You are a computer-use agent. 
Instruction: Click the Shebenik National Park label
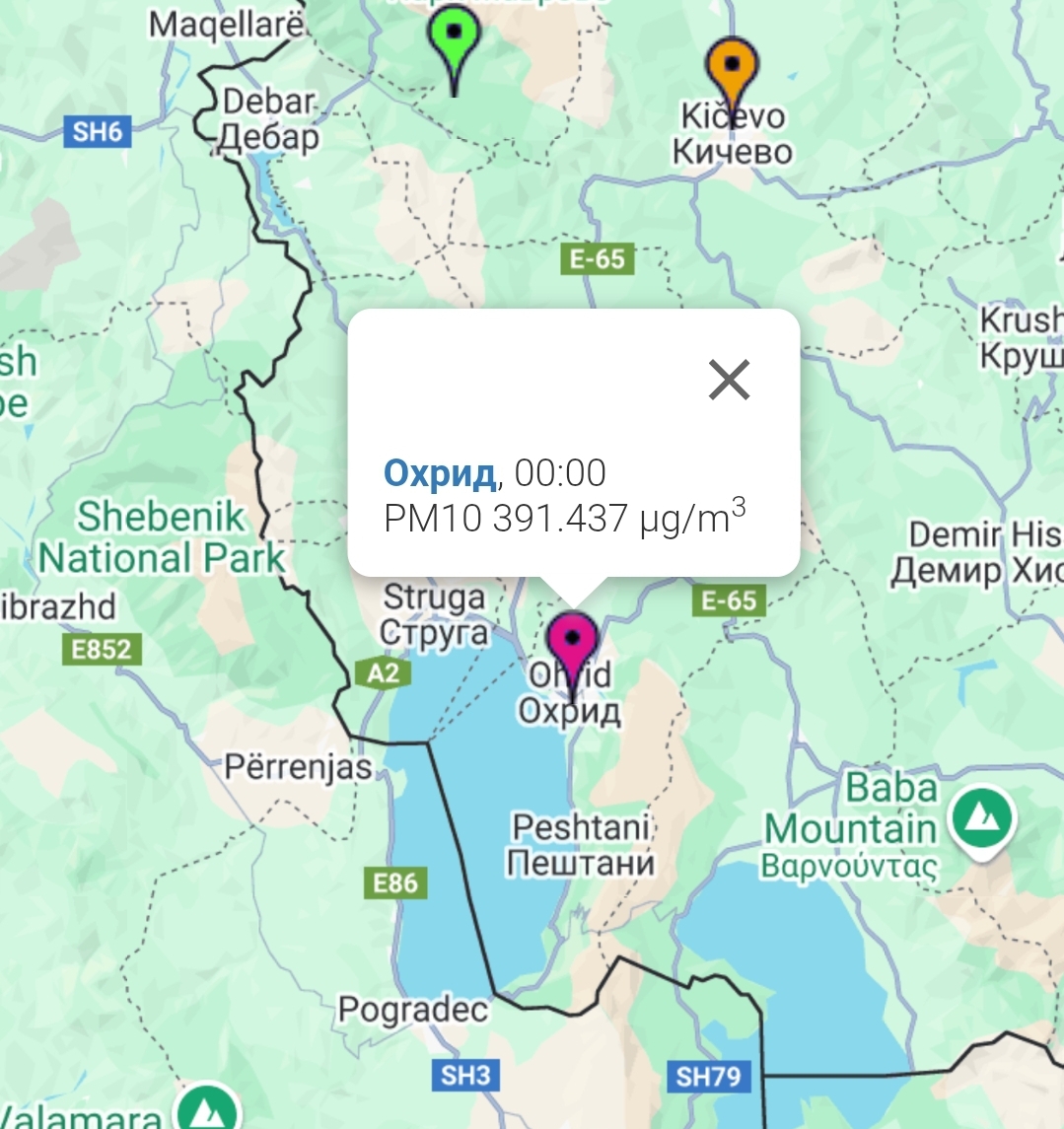pos(162,537)
